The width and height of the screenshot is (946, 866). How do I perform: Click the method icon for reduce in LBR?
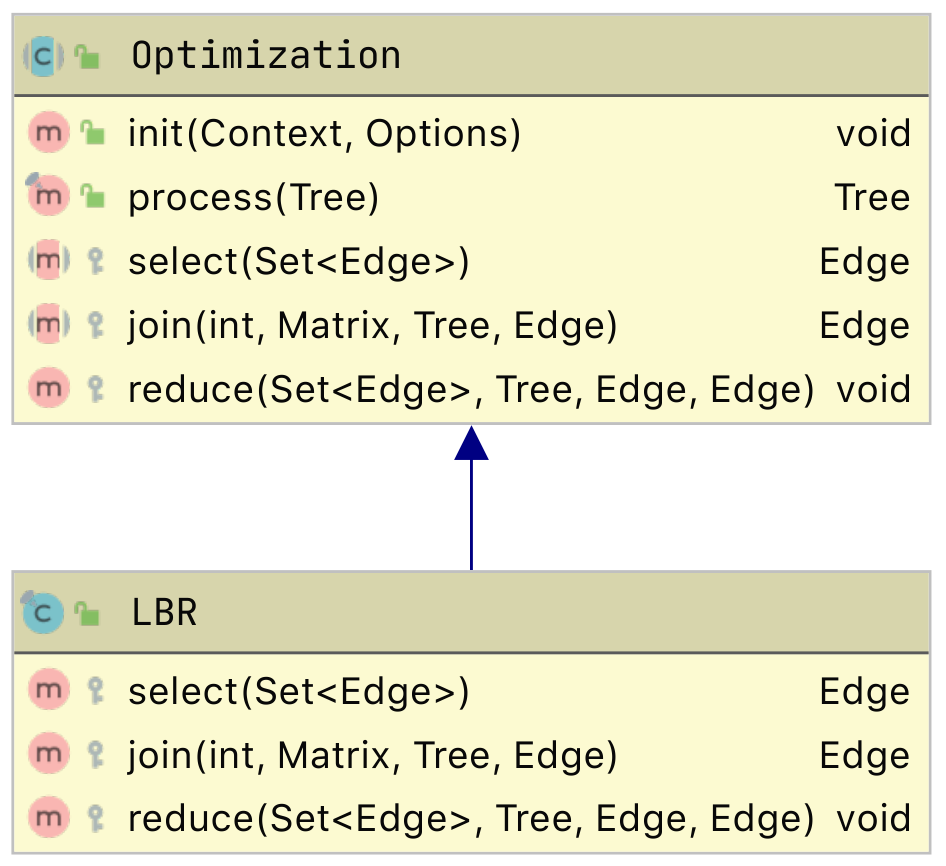49,818
